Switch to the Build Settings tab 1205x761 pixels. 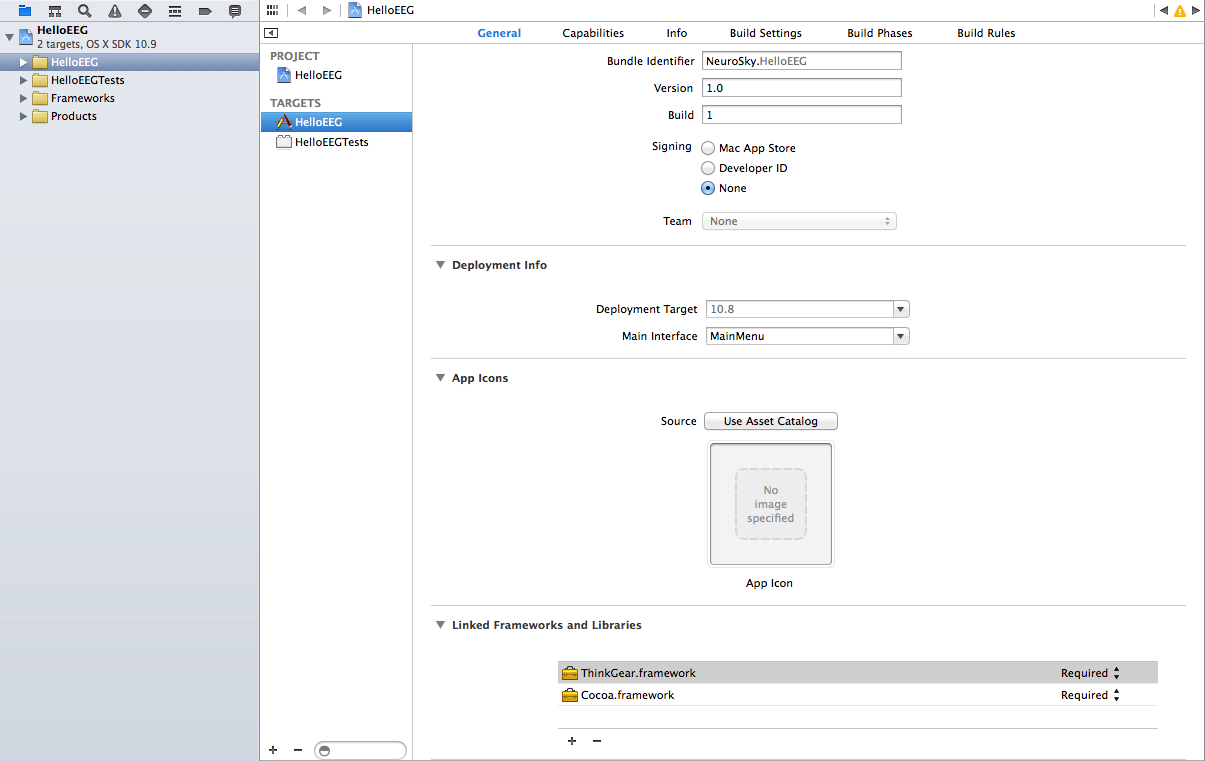765,33
